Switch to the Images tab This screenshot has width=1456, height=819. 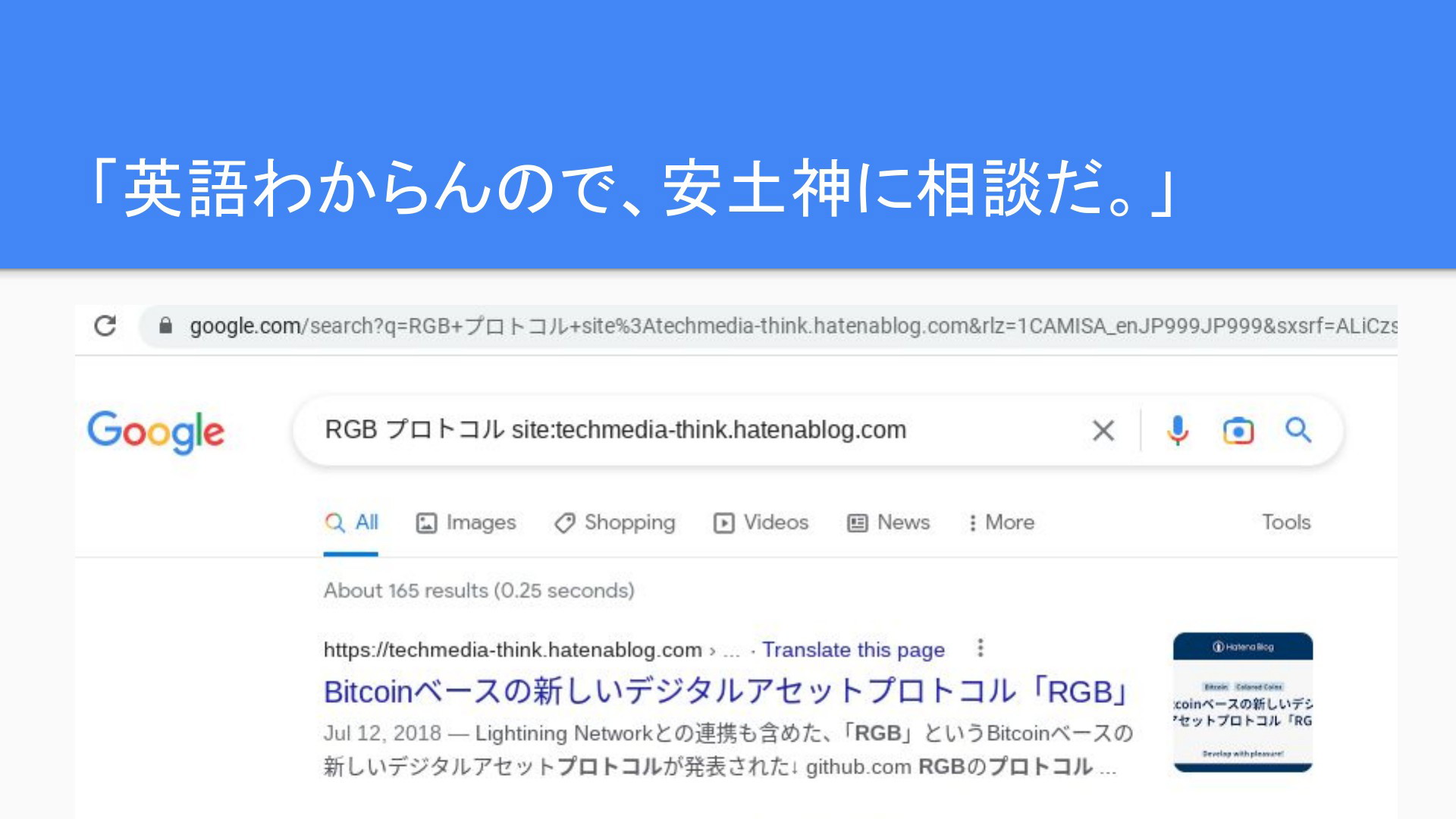[466, 522]
